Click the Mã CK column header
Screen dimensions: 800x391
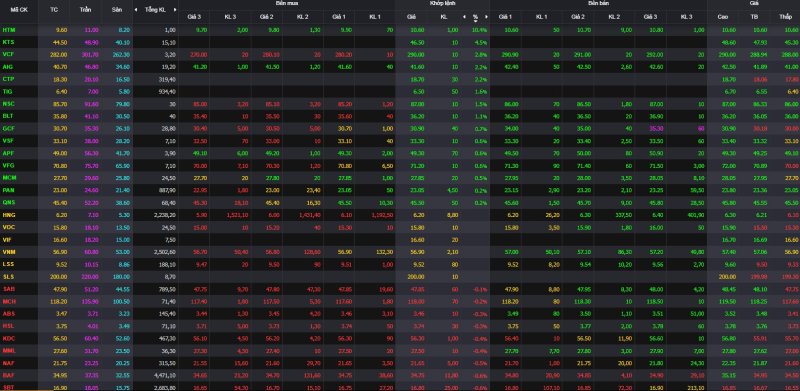click(18, 10)
